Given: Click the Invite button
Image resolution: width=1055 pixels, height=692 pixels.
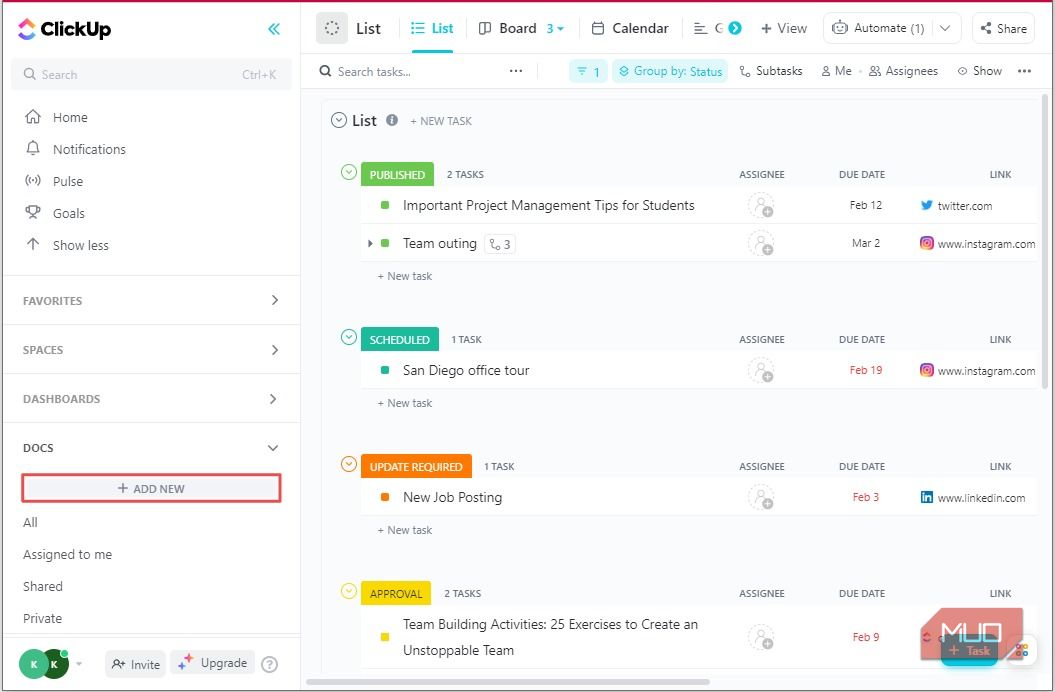Looking at the screenshot, I should tap(135, 664).
